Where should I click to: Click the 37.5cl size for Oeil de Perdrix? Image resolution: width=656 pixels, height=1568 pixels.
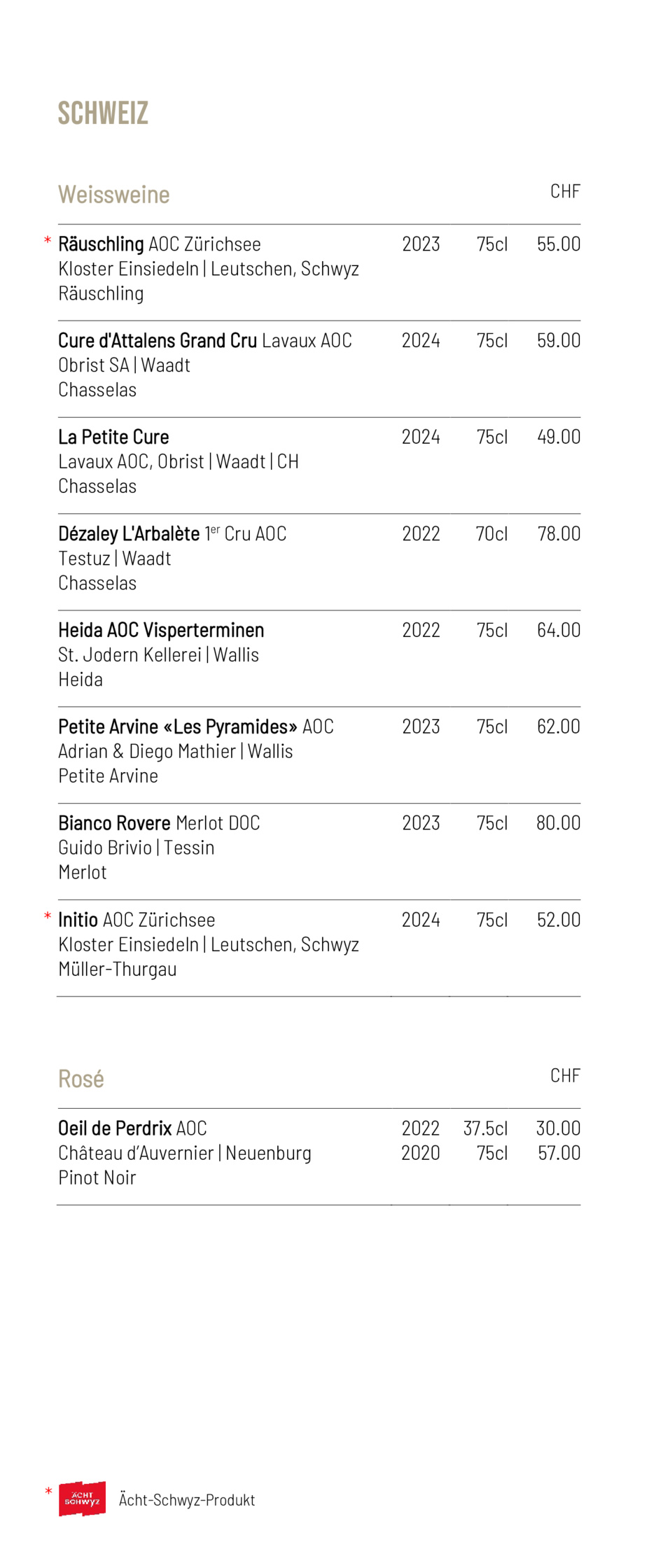tap(485, 1129)
